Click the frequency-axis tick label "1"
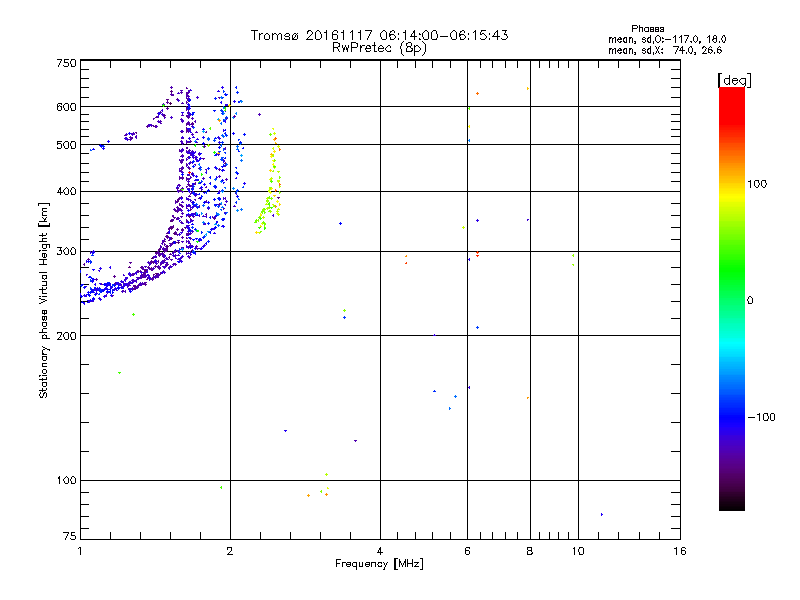Screen dimensions: 800x600 tap(80, 551)
